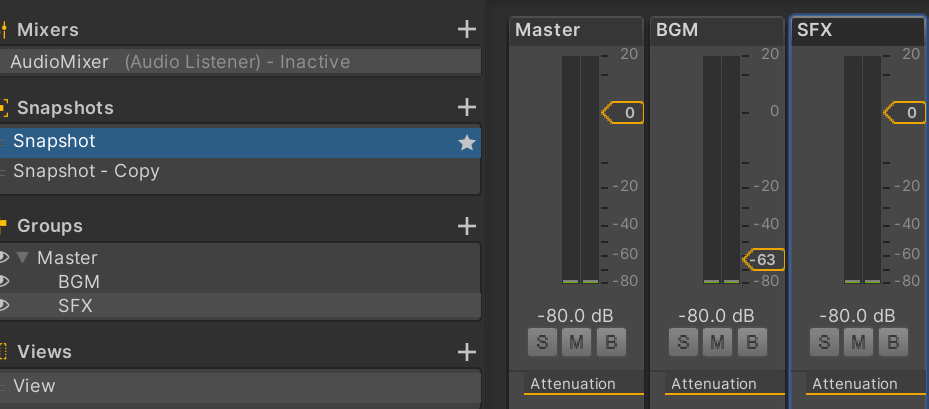929x409 pixels.
Task: Select the Attenuation effect on Master
Action: point(573,384)
